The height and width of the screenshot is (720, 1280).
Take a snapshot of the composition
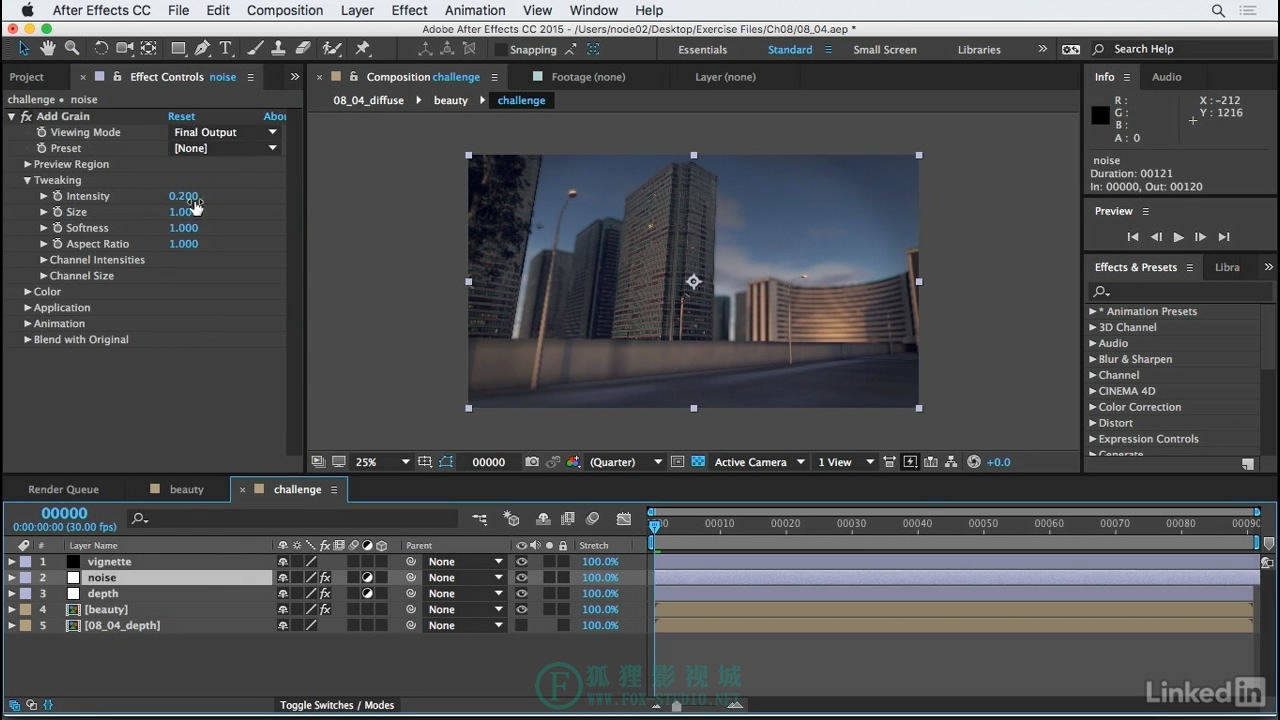[x=532, y=462]
